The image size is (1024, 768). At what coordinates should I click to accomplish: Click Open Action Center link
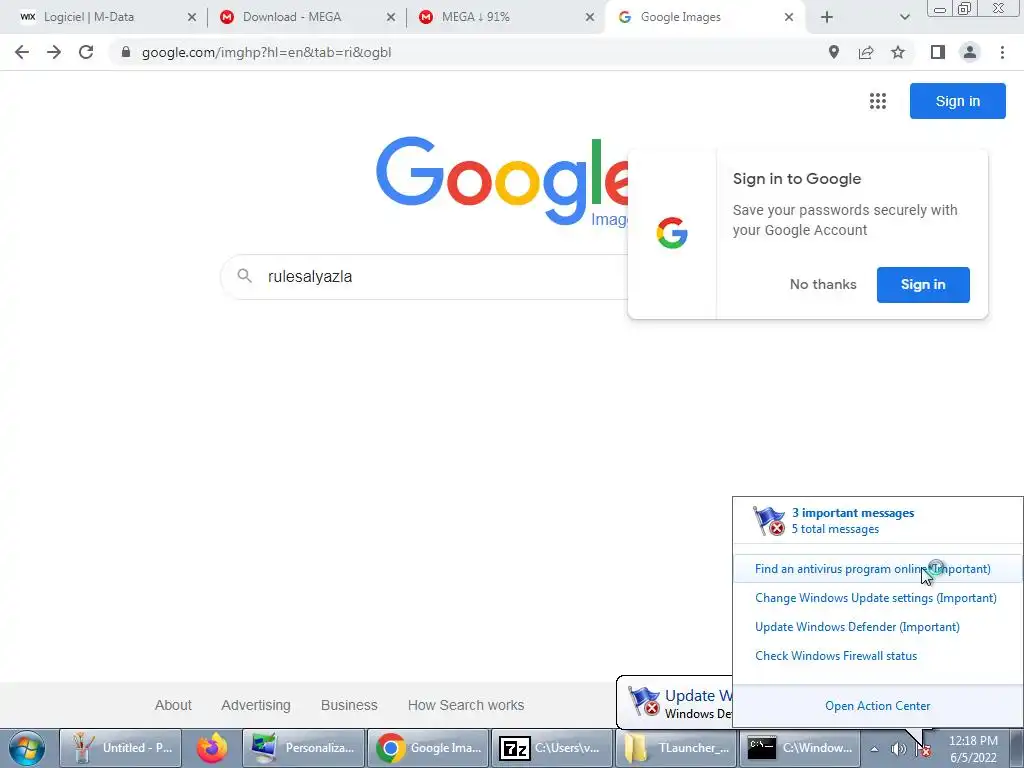pos(877,706)
